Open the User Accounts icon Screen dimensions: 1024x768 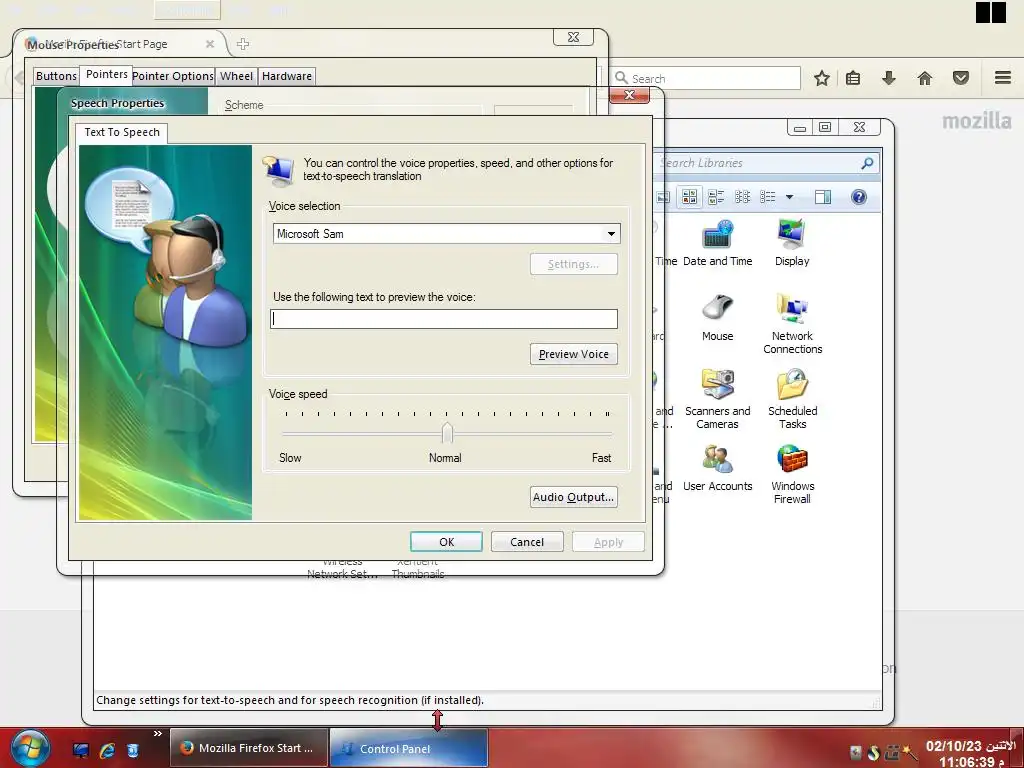click(x=717, y=468)
